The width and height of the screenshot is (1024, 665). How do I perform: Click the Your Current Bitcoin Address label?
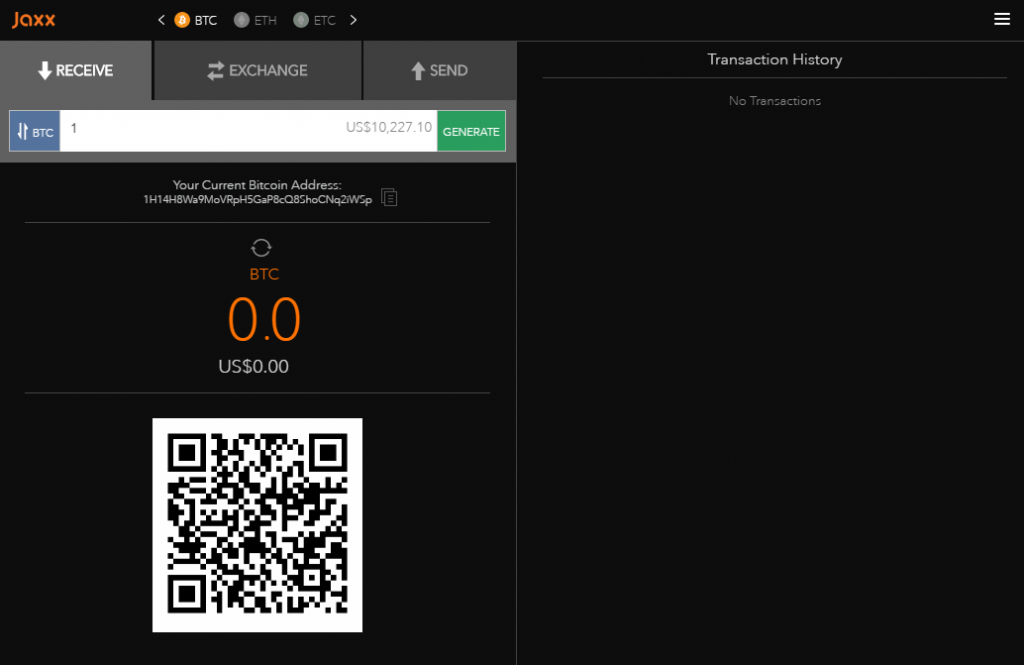point(257,185)
